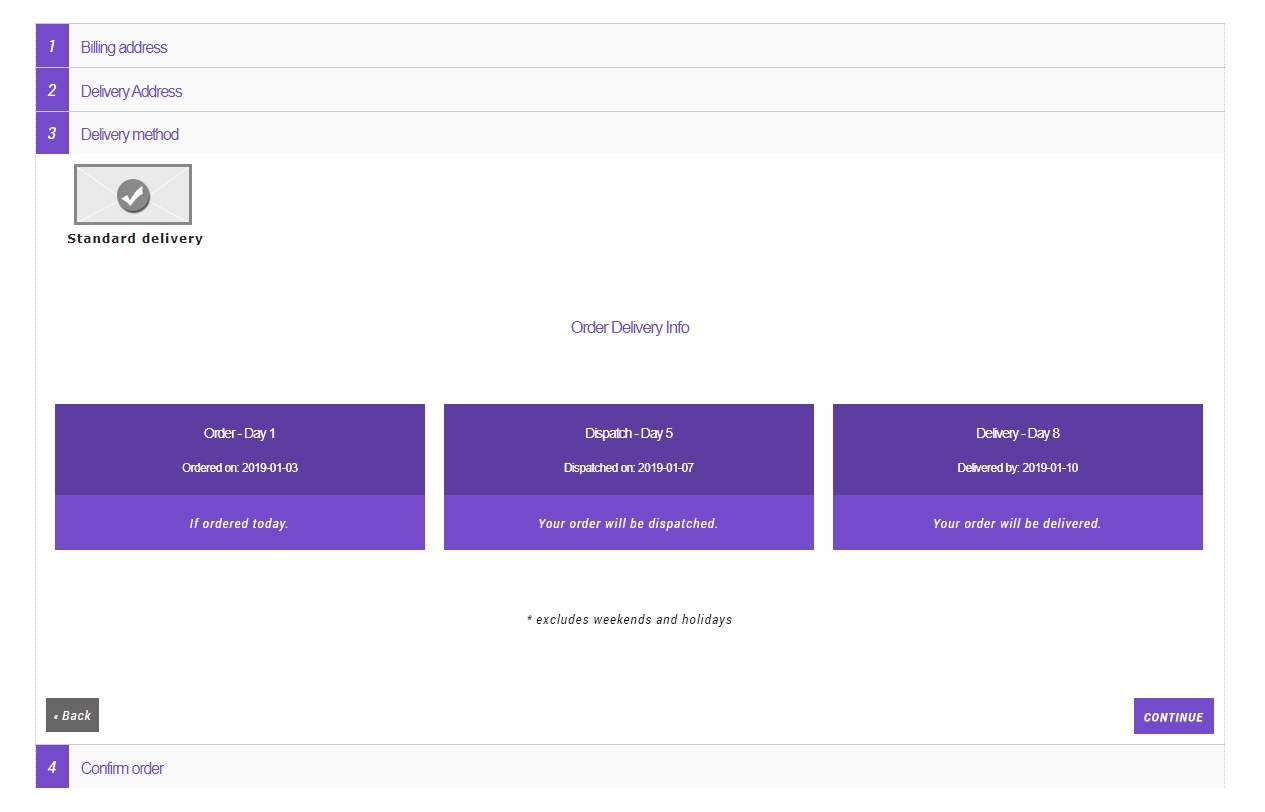Expand the Delivery Address step
The image size is (1265, 812).
pos(630,90)
